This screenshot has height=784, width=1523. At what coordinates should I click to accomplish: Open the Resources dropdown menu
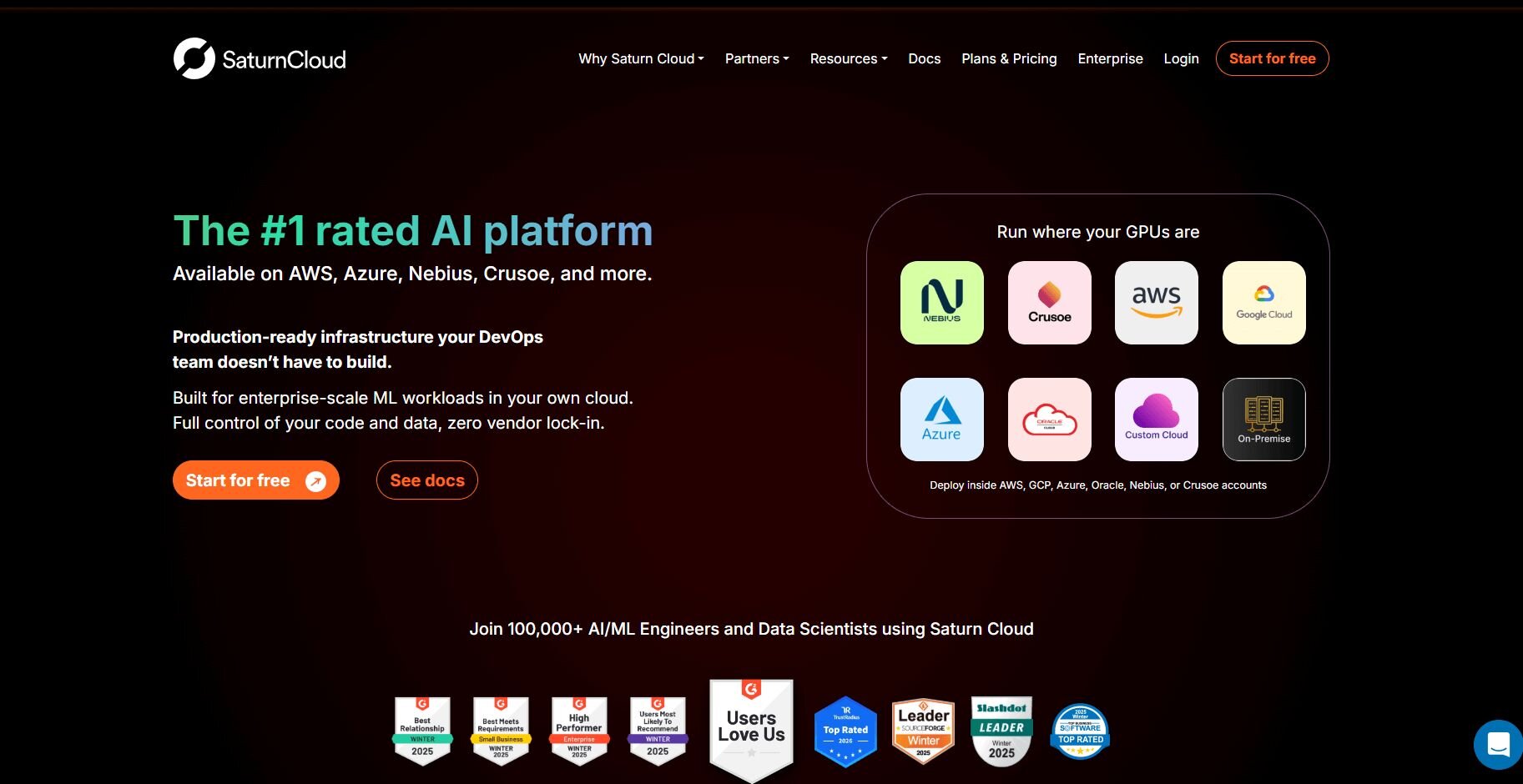848,58
